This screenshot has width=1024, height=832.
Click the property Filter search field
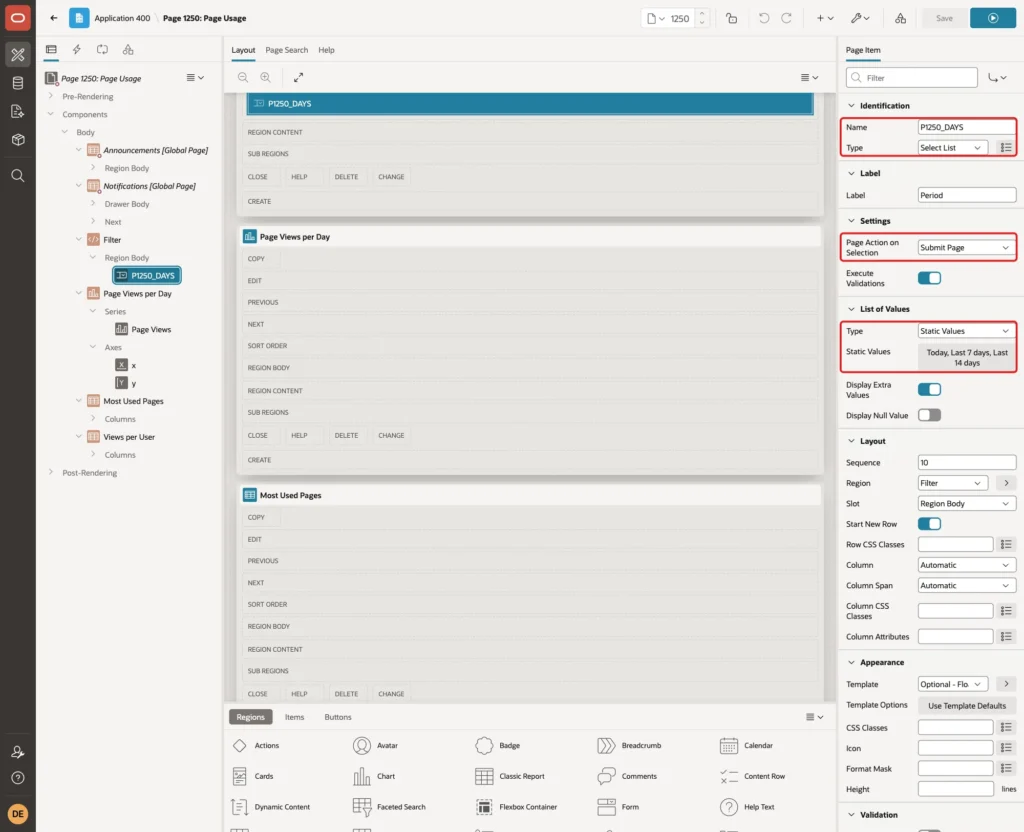(912, 78)
